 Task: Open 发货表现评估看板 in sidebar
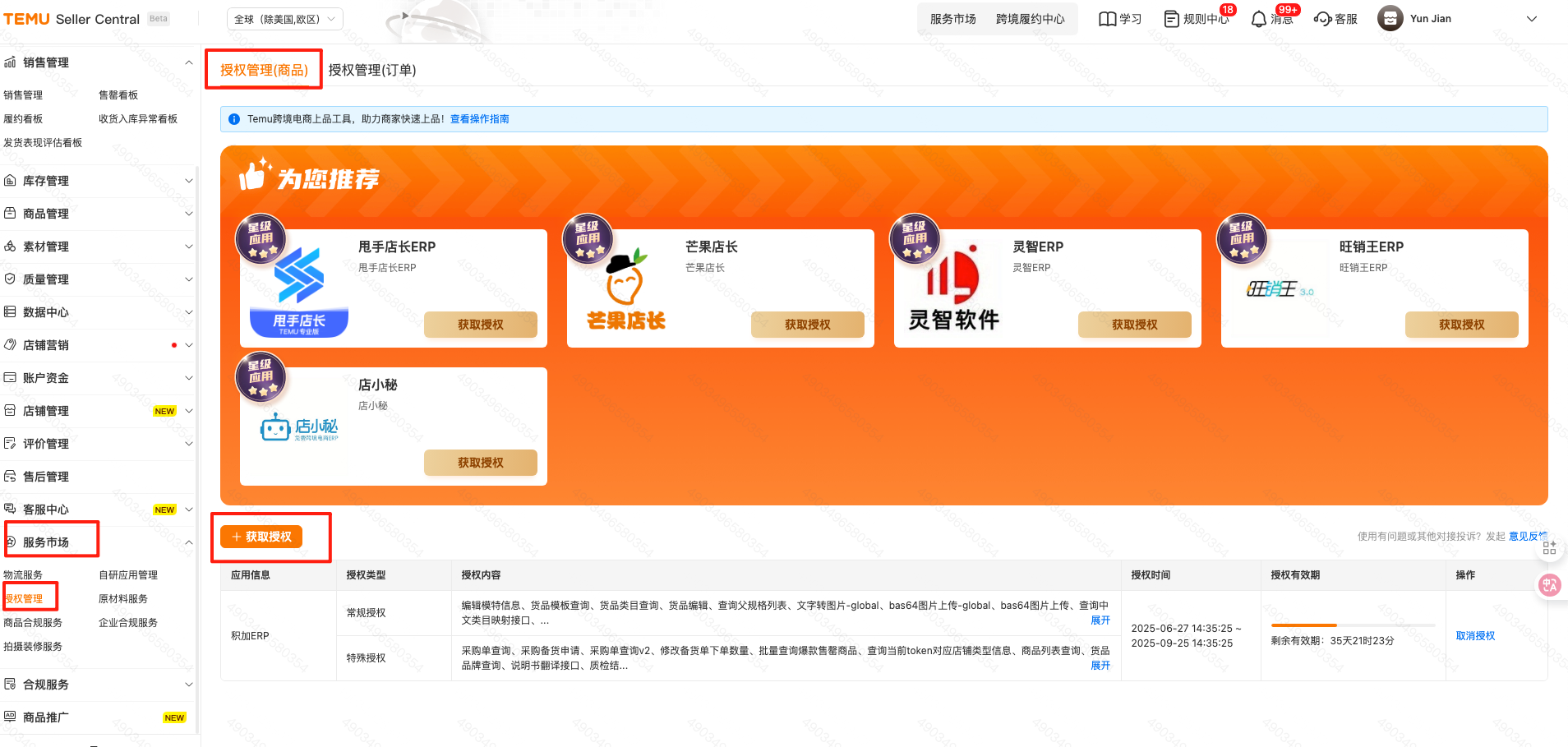pyautogui.click(x=43, y=143)
